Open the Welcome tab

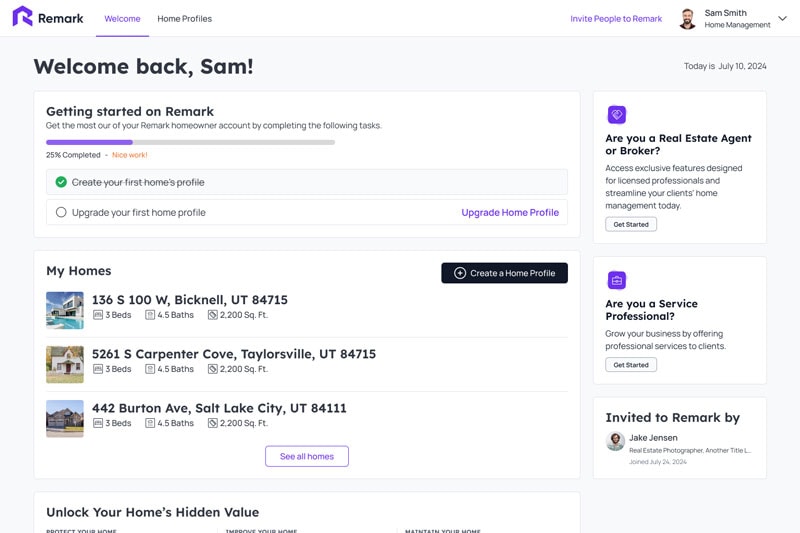click(x=122, y=19)
